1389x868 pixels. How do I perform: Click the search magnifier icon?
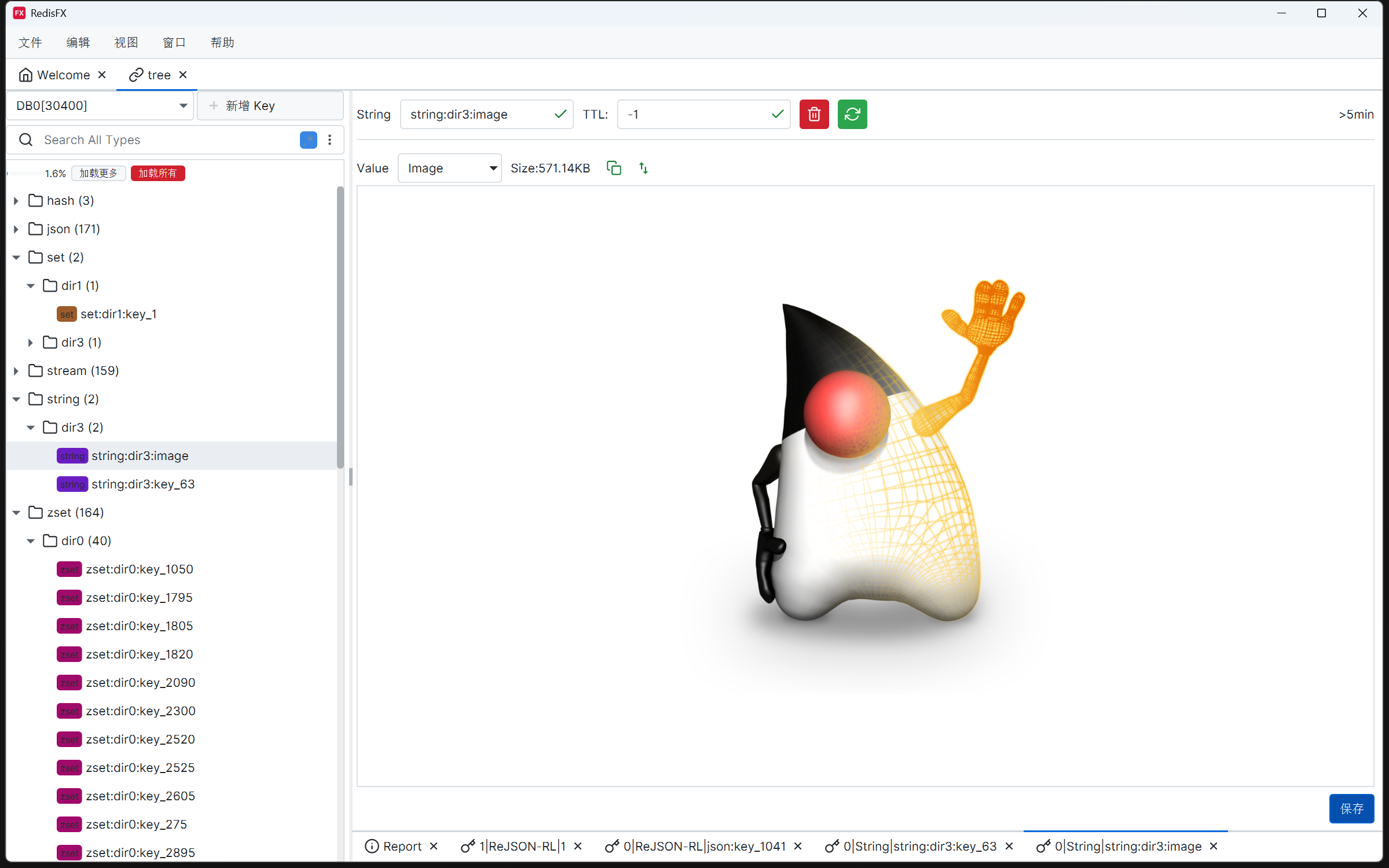click(25, 139)
